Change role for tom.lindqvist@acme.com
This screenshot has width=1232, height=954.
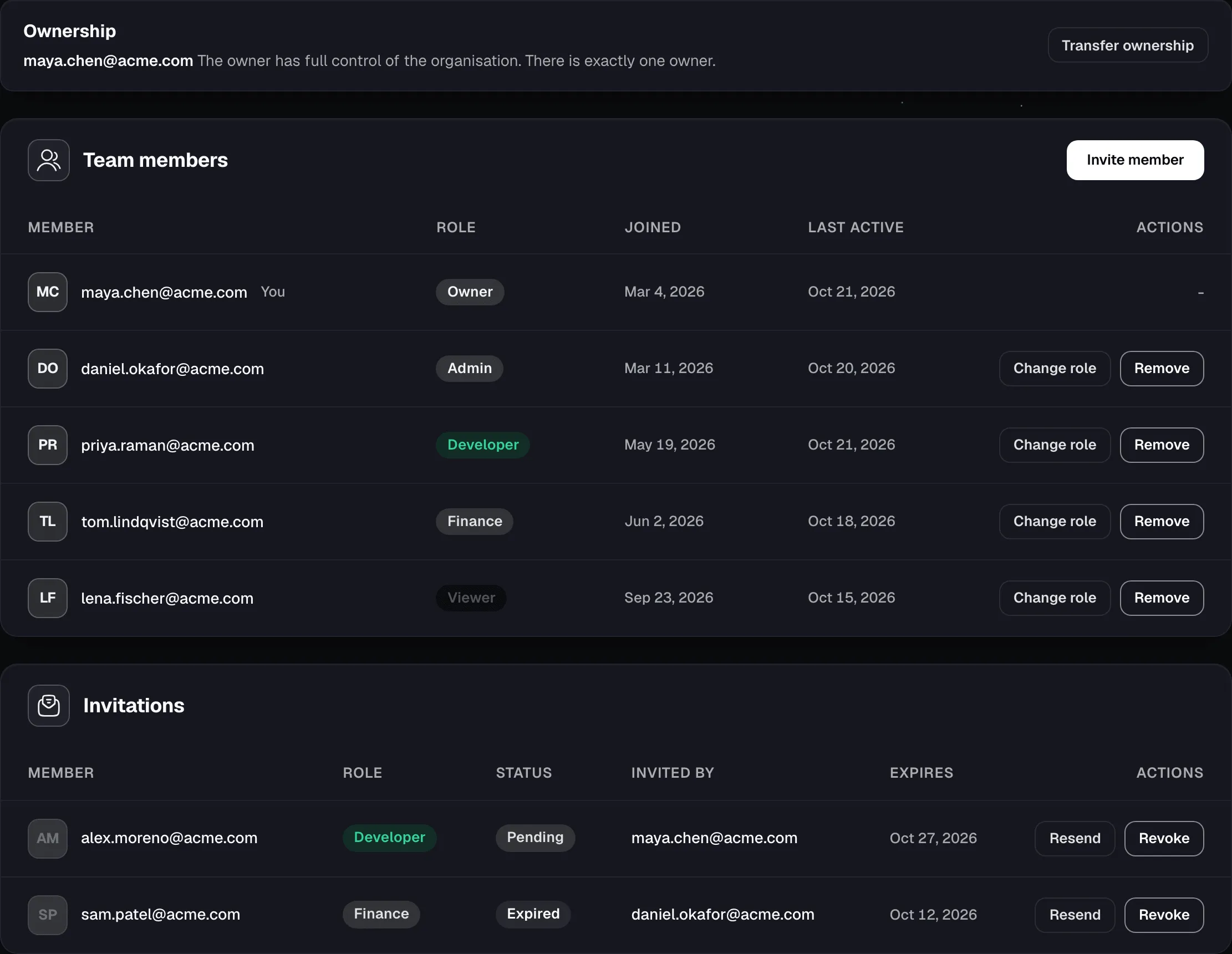[x=1055, y=522]
